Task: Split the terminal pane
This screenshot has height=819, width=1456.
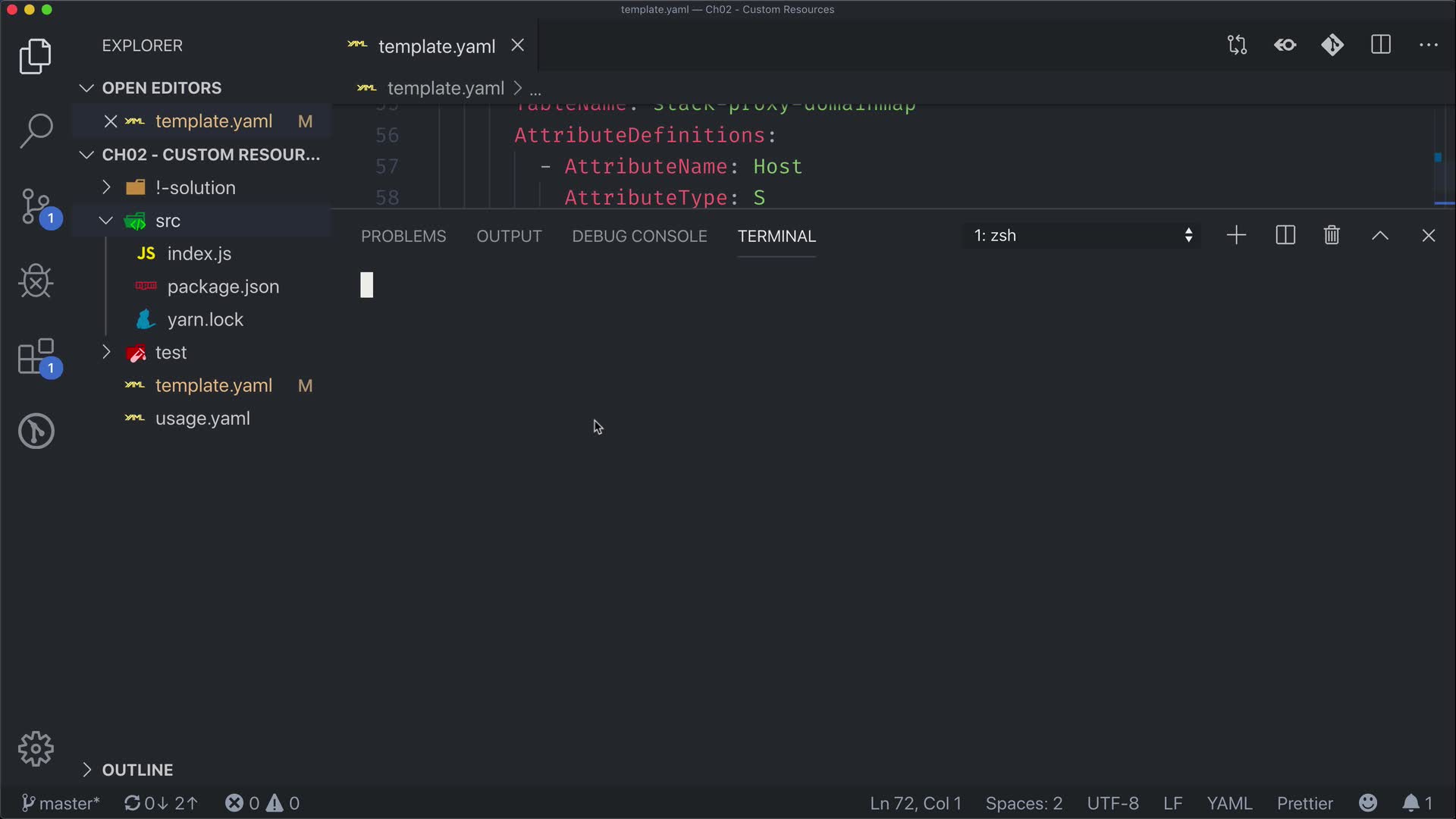Action: tap(1285, 236)
